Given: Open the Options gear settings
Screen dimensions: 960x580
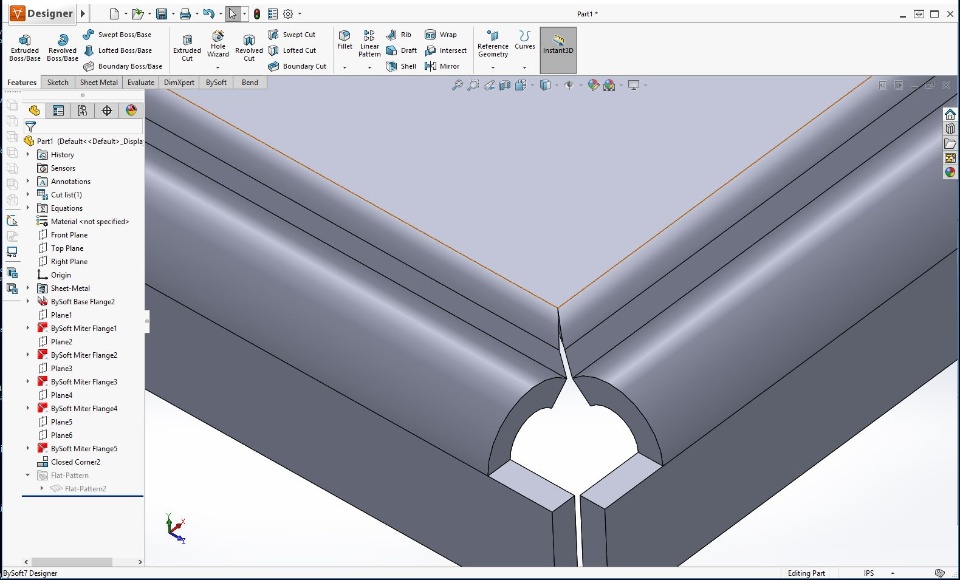Looking at the screenshot, I should (288, 13).
